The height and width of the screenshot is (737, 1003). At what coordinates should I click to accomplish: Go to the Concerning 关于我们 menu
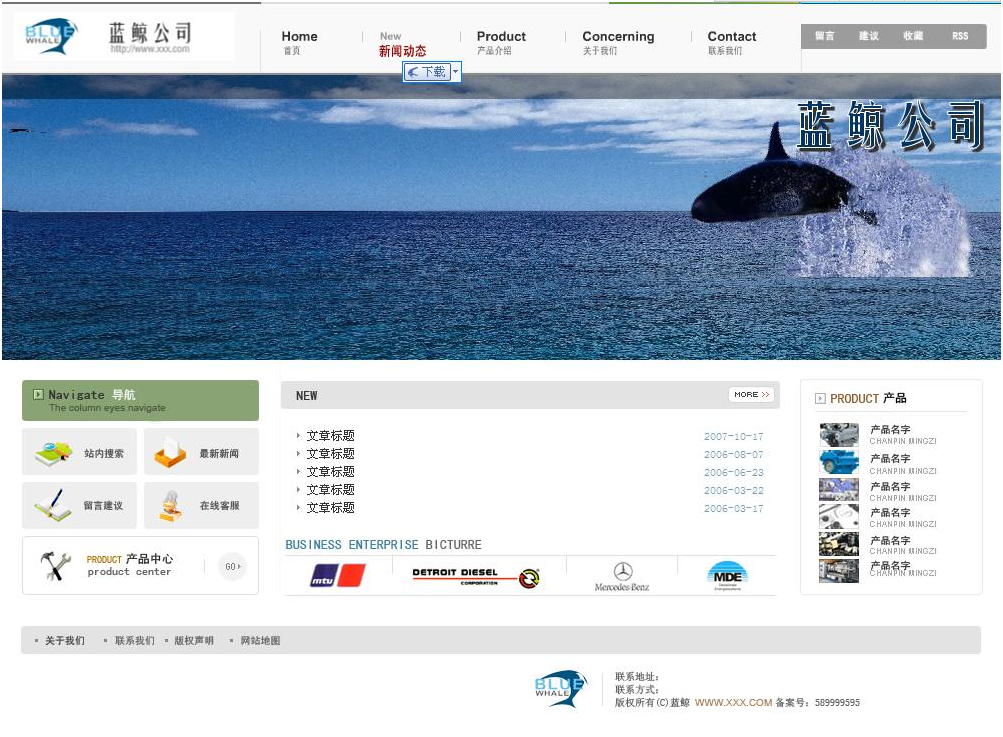pos(618,42)
